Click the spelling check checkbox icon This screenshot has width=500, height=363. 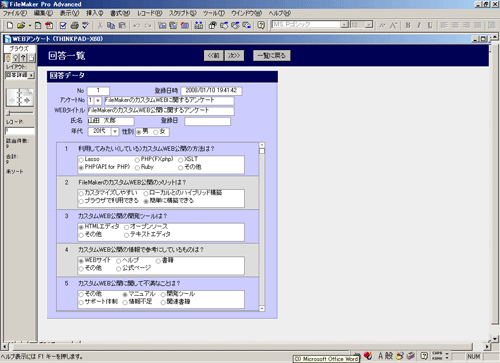[x=63, y=25]
